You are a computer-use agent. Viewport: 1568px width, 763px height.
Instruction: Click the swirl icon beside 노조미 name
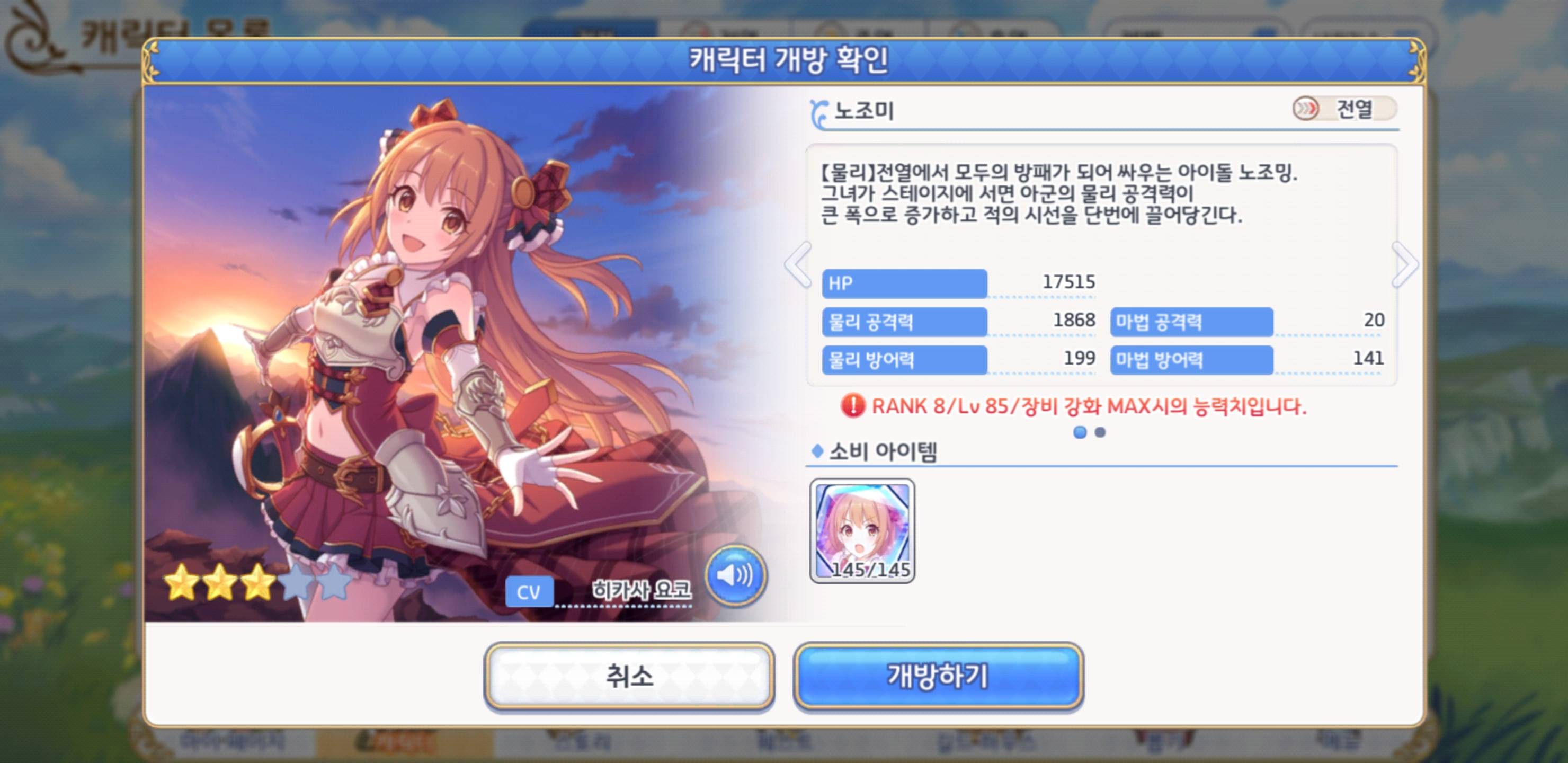(x=819, y=114)
